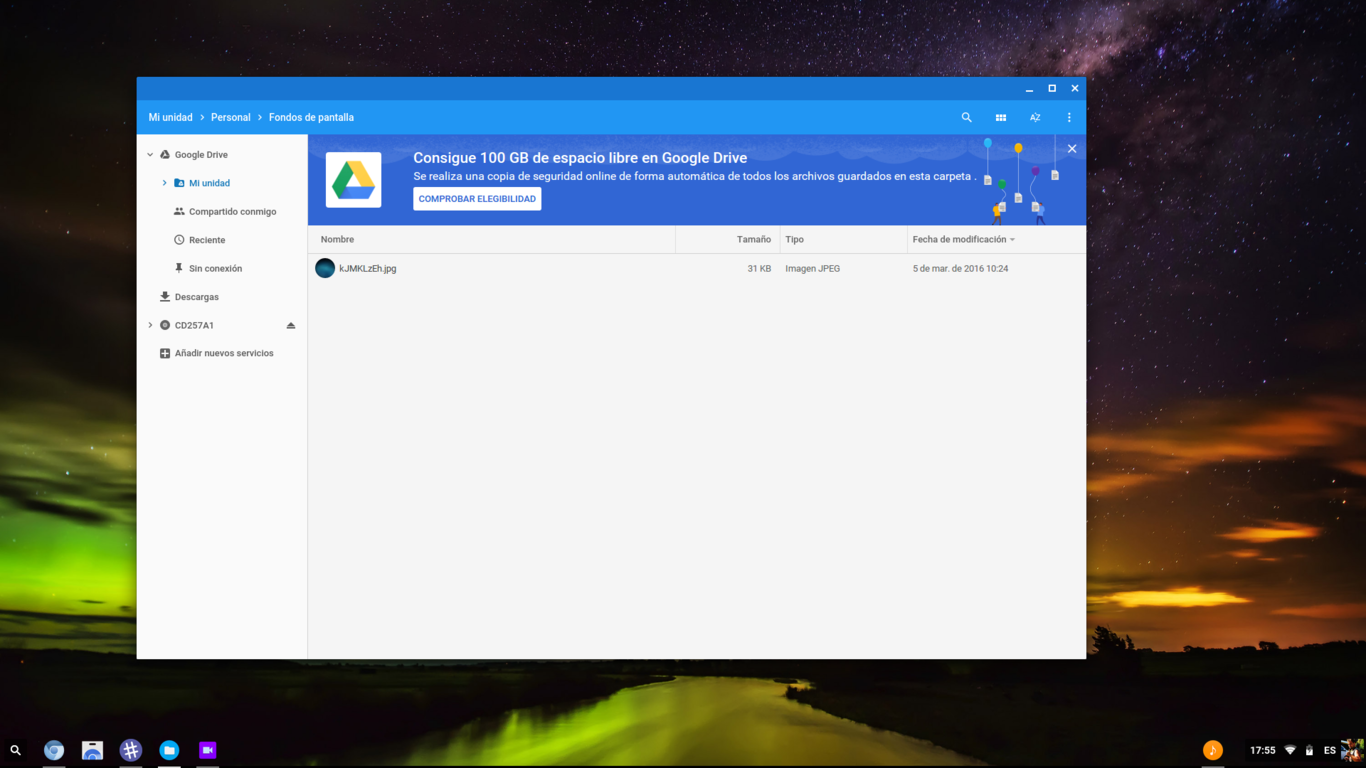Open Descargas in the sidebar

click(196, 296)
